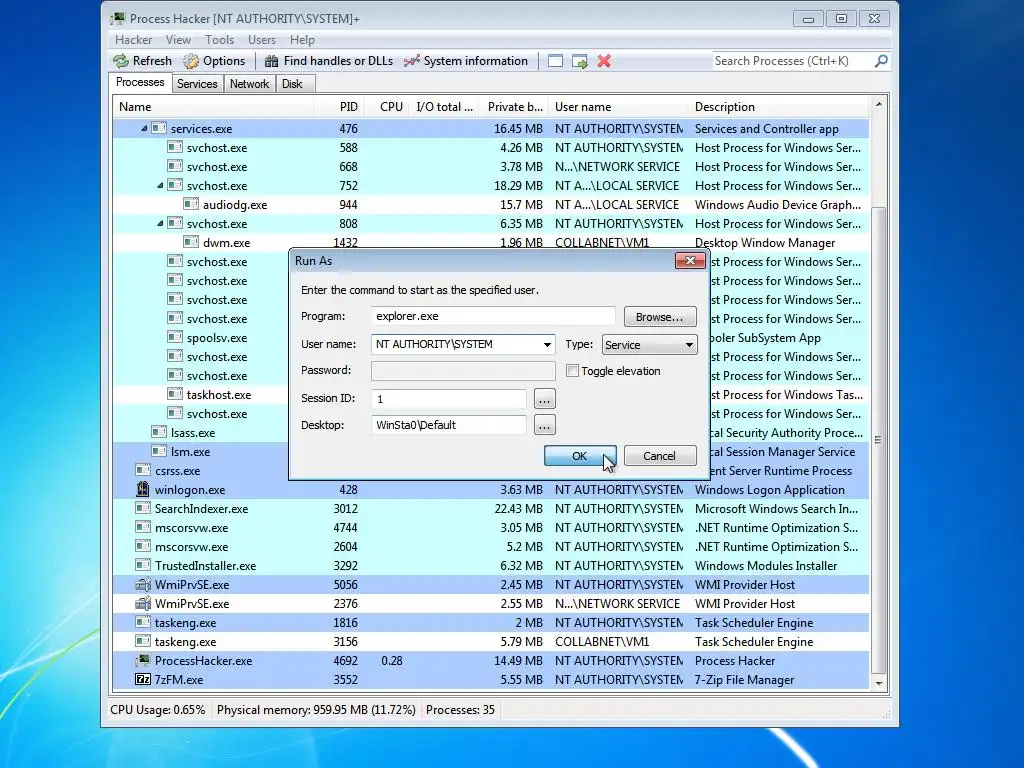This screenshot has width=1024, height=768.
Task: Click the CPU Usage status bar entry
Action: pos(157,710)
